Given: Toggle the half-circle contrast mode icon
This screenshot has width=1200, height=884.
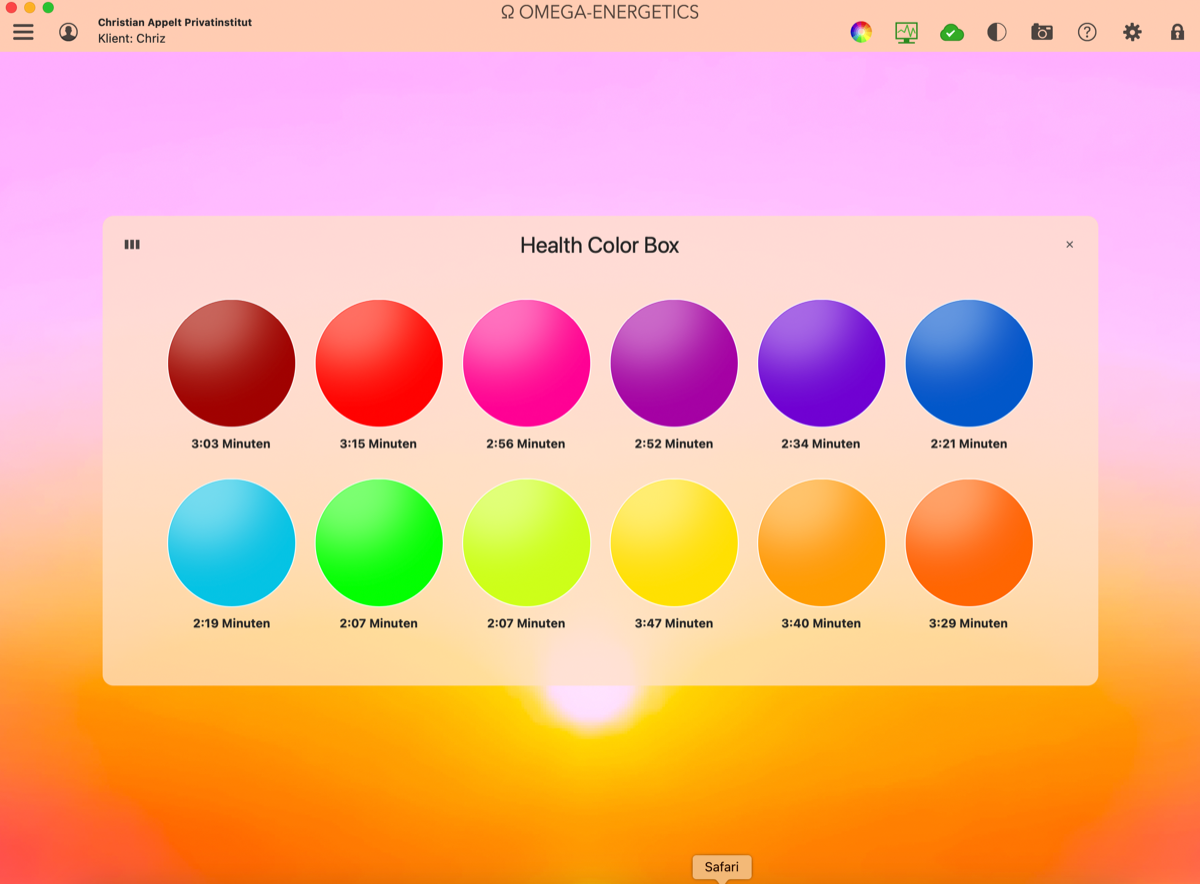Looking at the screenshot, I should (997, 32).
